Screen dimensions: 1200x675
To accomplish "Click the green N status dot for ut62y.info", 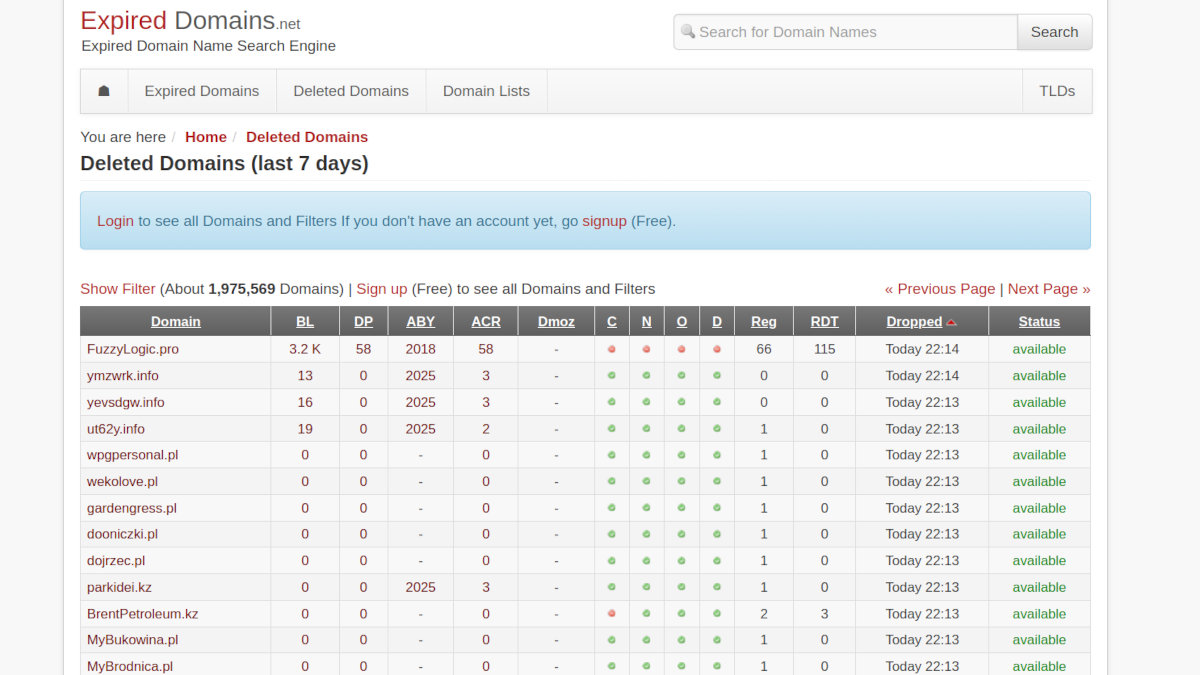I will coord(647,429).
